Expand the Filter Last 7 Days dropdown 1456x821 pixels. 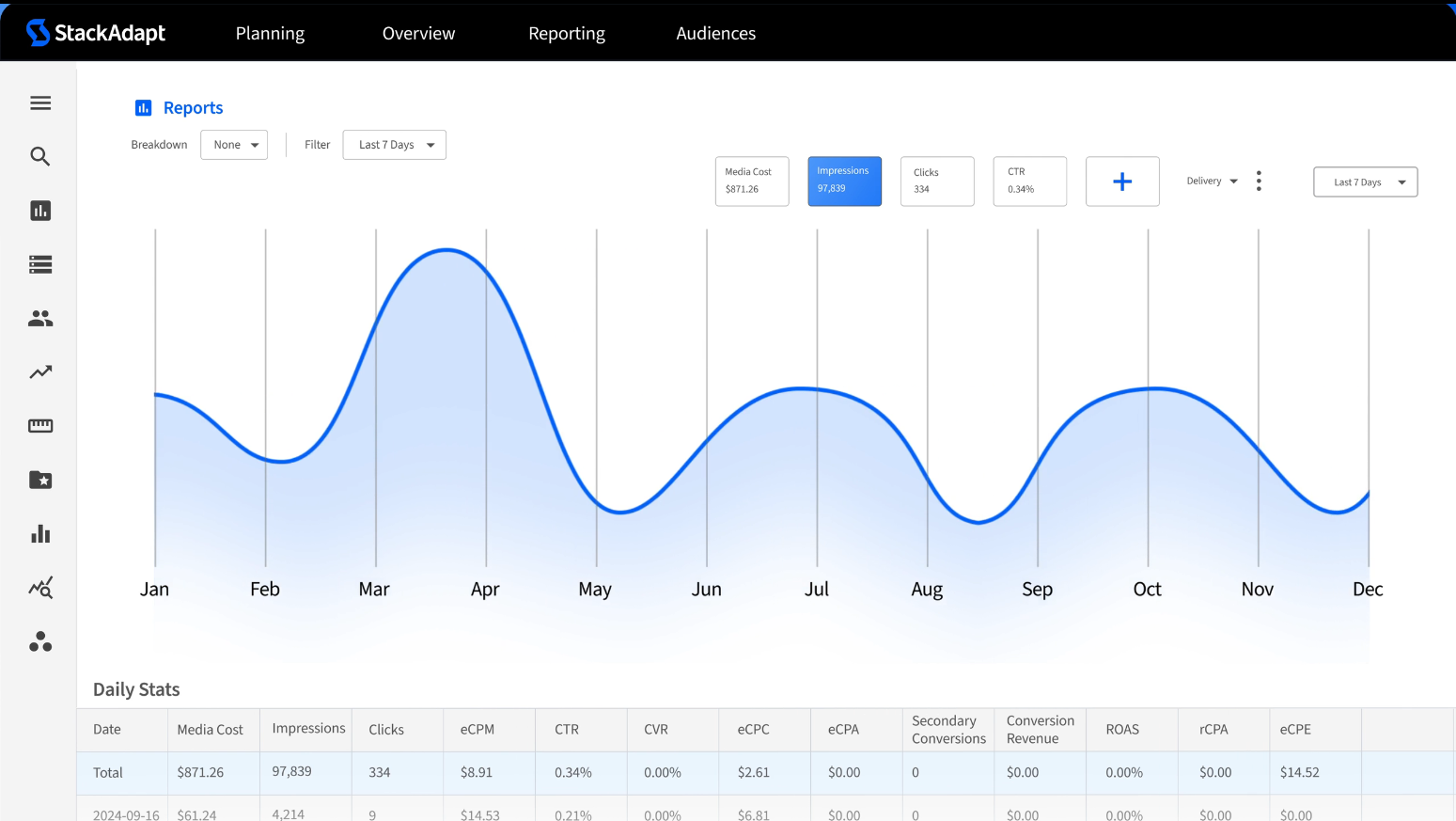(x=395, y=145)
